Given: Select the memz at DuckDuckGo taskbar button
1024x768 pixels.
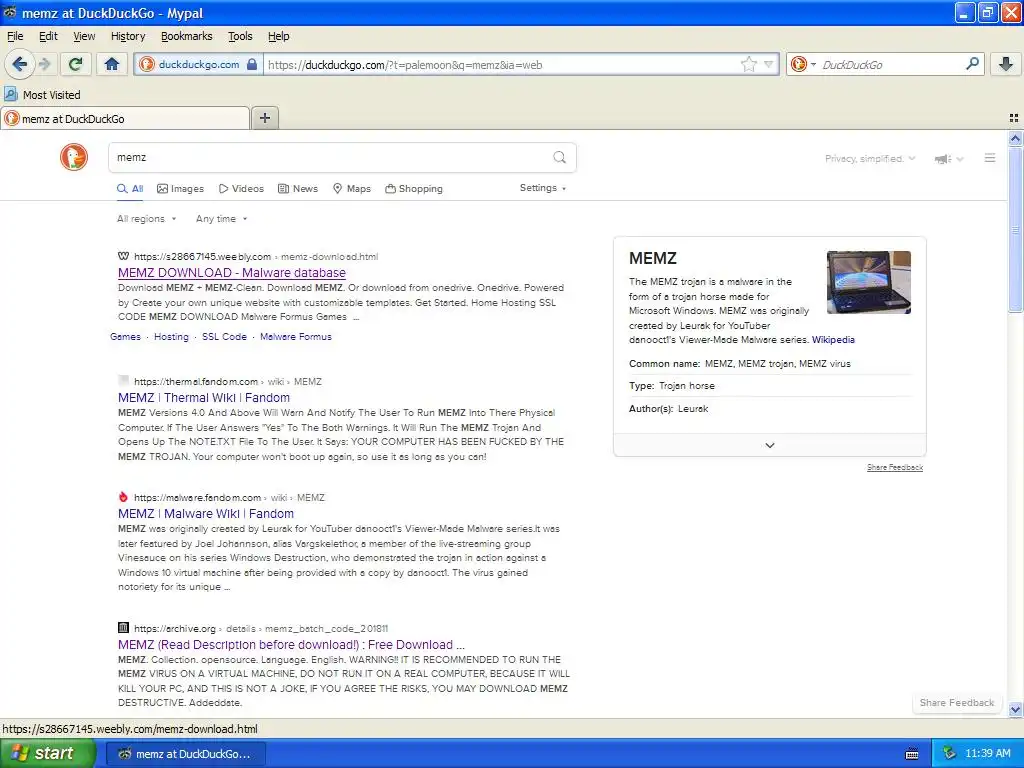Looking at the screenshot, I should (185, 754).
